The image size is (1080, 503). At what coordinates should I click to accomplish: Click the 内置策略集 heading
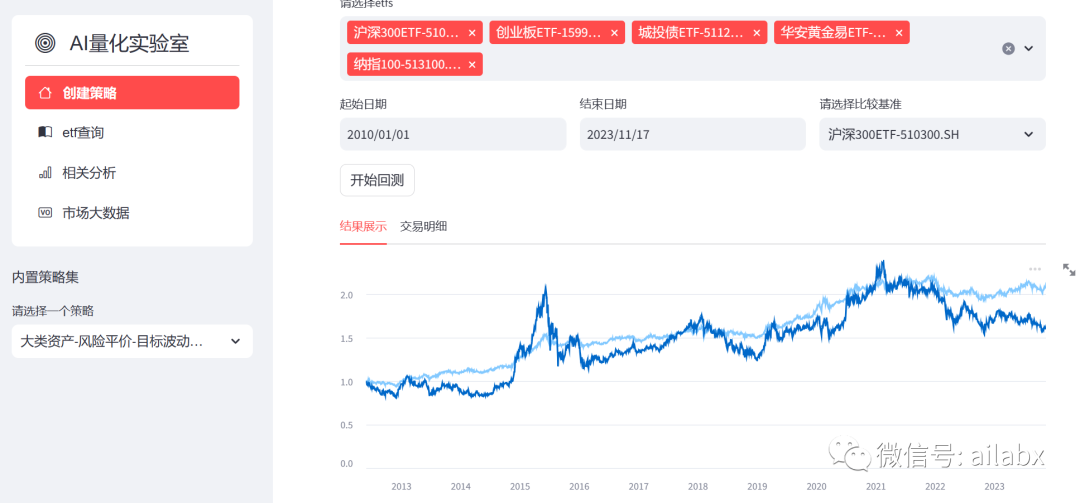pyautogui.click(x=45, y=277)
